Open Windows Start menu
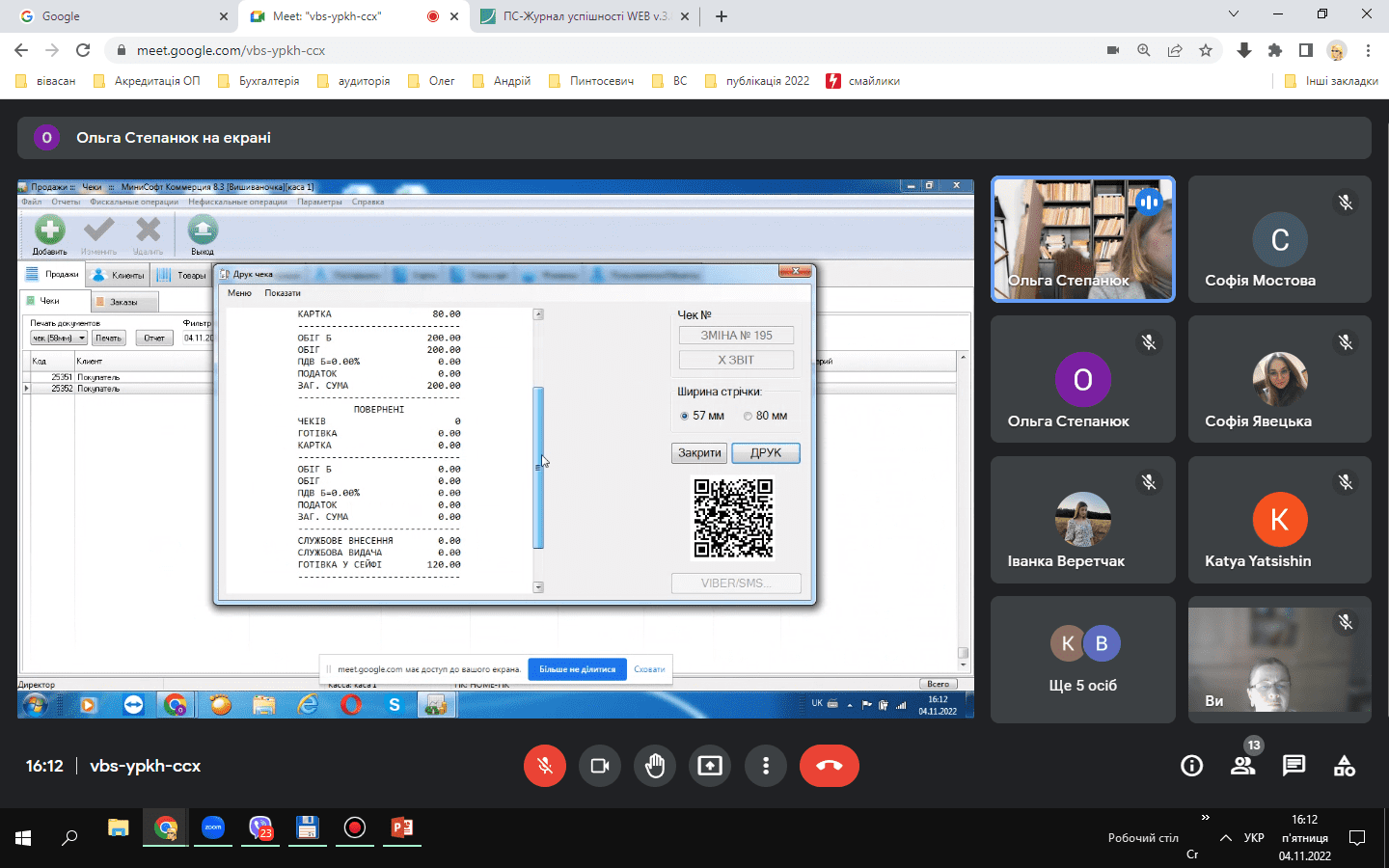This screenshot has width=1389, height=868. pyautogui.click(x=23, y=837)
